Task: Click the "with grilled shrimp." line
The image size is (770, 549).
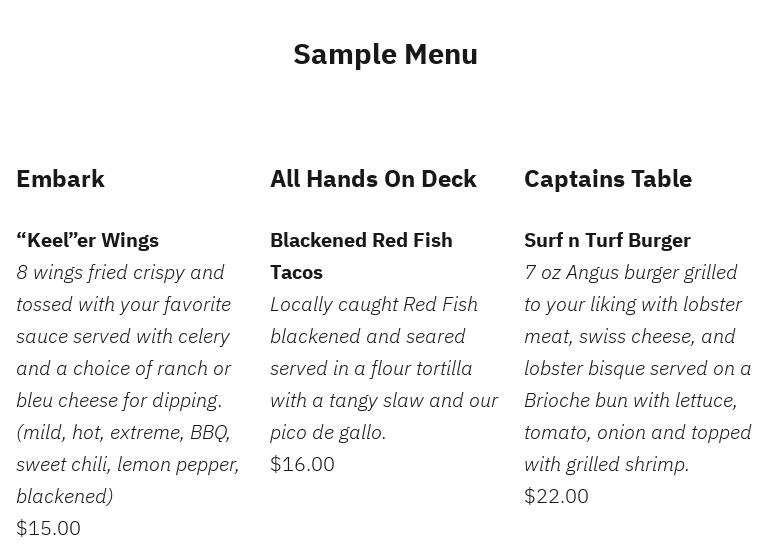Action: [x=606, y=464]
